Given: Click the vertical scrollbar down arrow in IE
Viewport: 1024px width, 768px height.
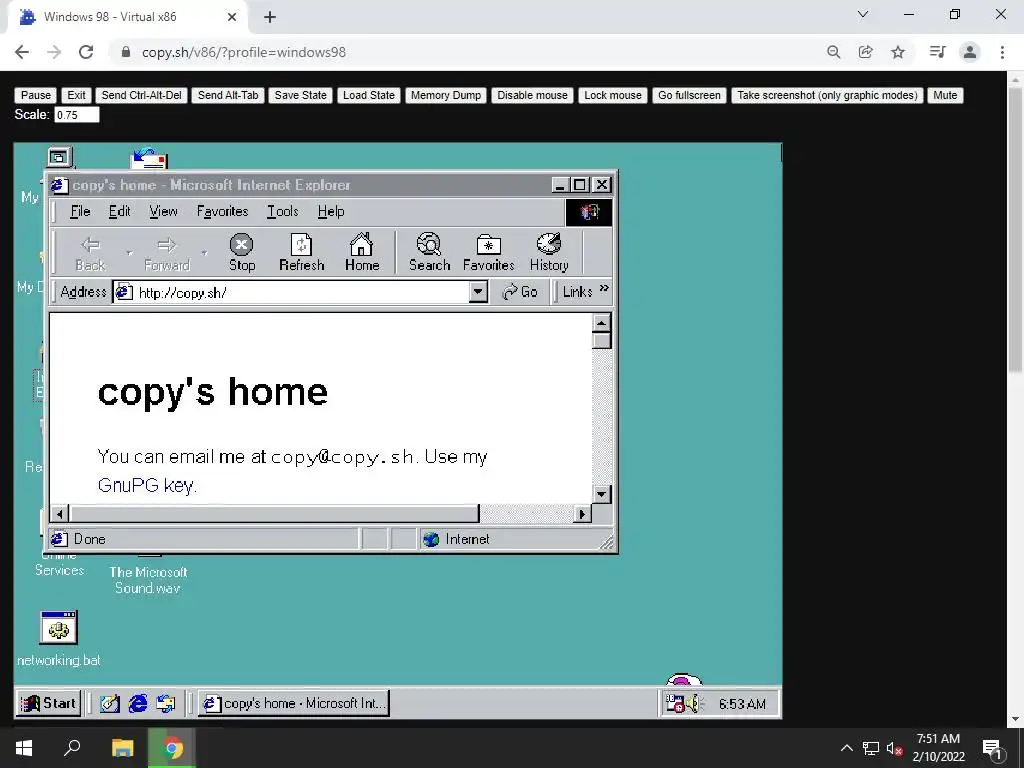Looking at the screenshot, I should (x=601, y=494).
